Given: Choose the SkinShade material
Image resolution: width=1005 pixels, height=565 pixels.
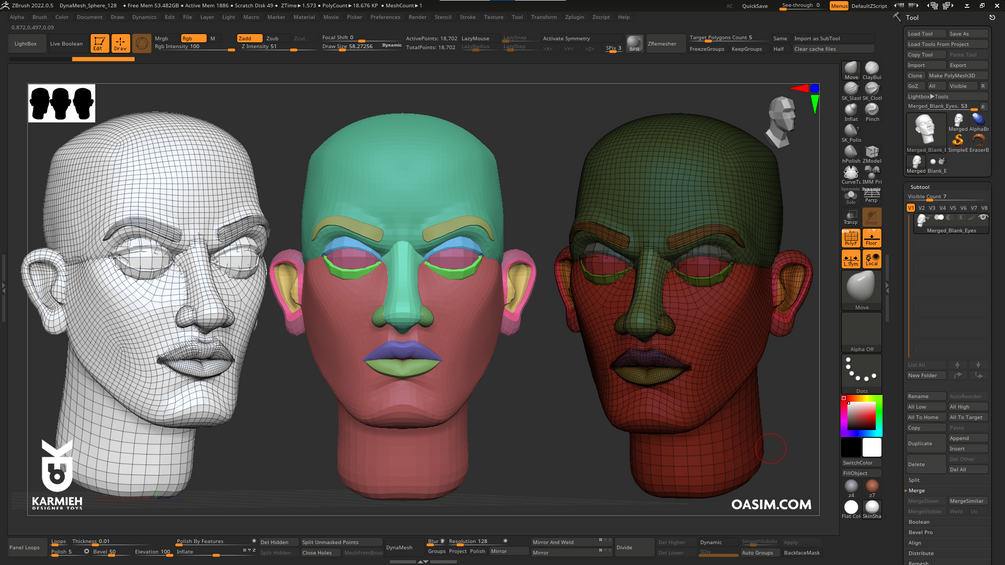Looking at the screenshot, I should coord(872,509).
